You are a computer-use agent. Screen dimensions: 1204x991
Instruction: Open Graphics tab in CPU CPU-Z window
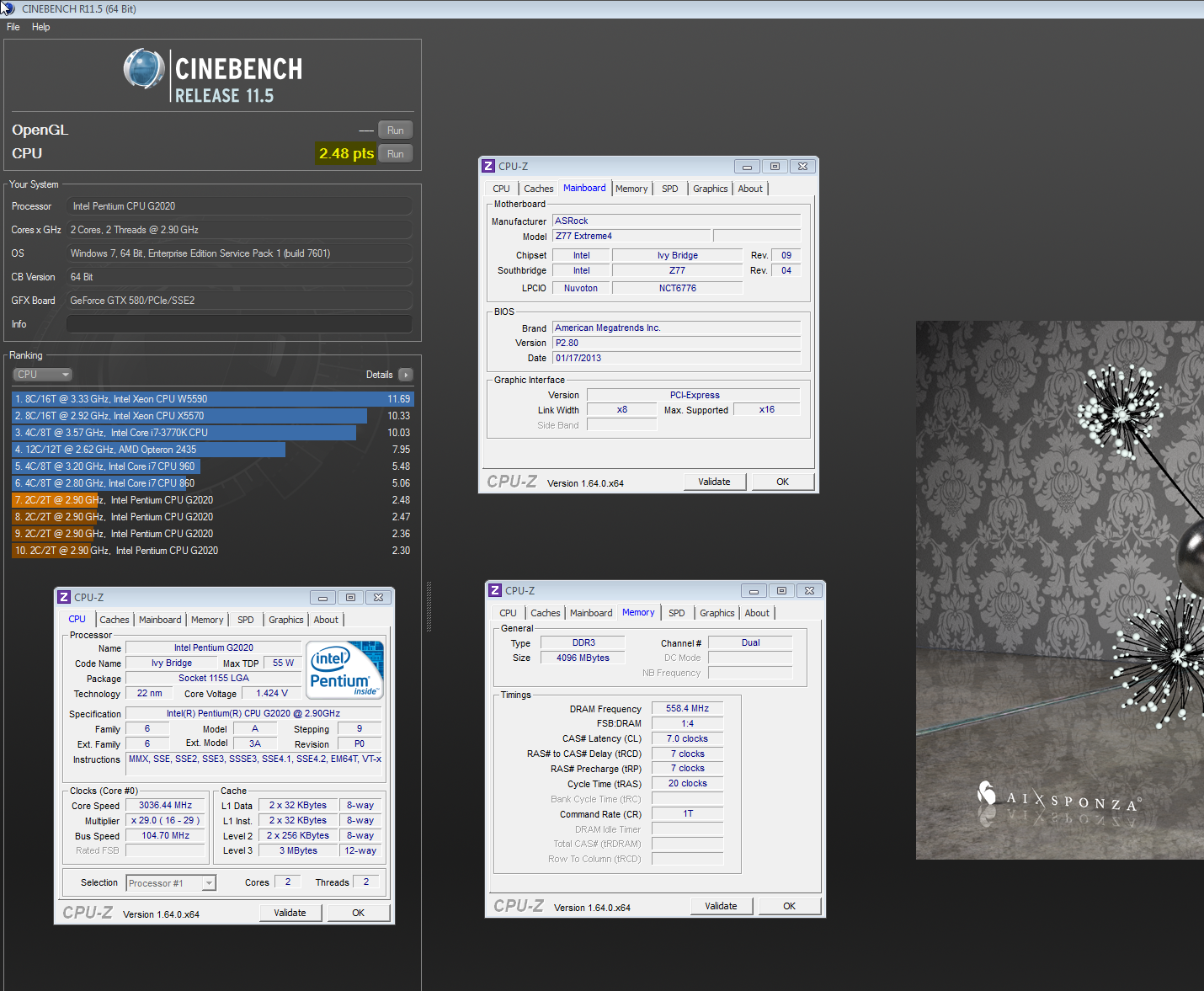286,620
